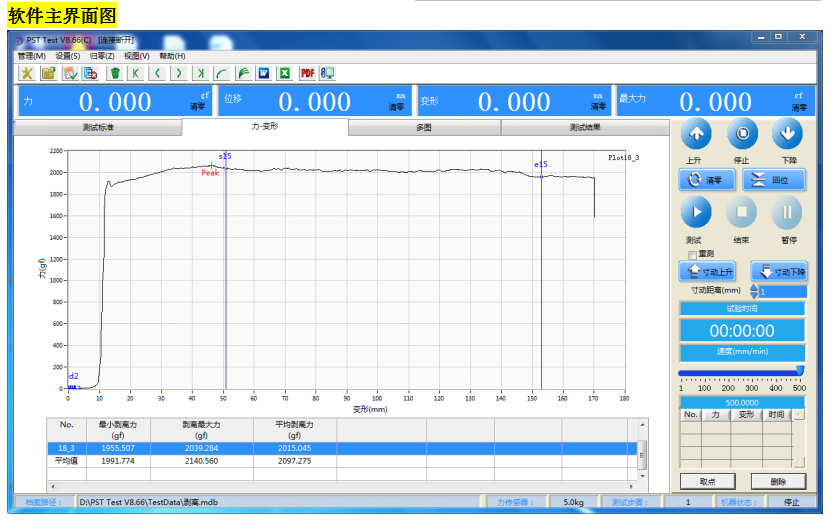The width and height of the screenshot is (833, 520).
Task: Click the 回位 return button
Action: pos(774,180)
